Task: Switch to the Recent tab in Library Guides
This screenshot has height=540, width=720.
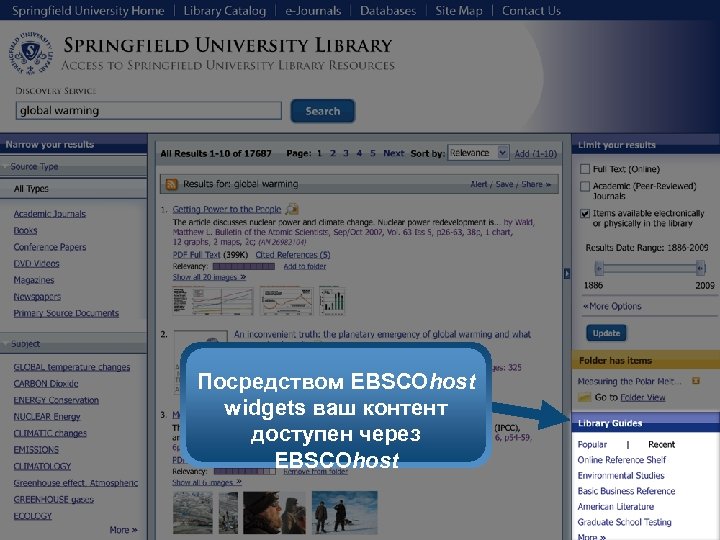Action: pyautogui.click(x=661, y=444)
